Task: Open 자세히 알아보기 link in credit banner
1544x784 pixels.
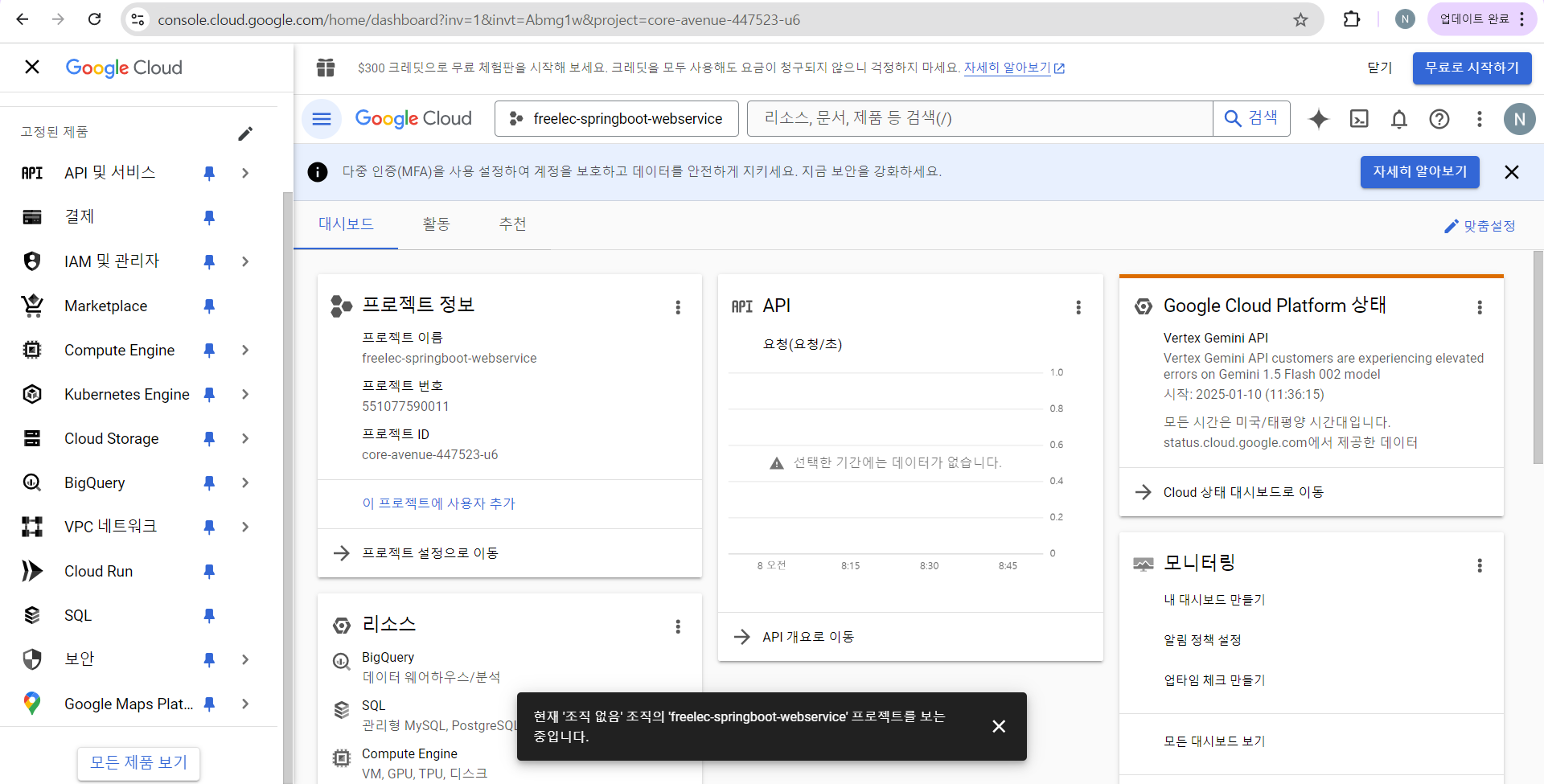Action: click(x=1014, y=68)
